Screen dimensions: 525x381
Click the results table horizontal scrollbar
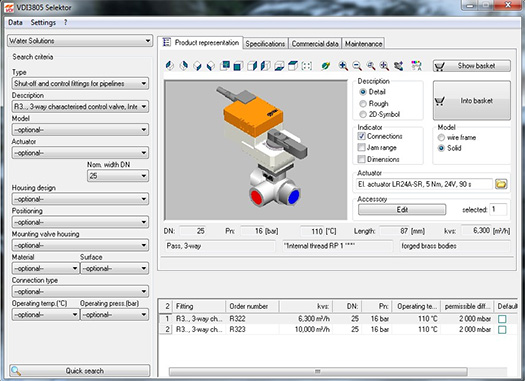[318, 371]
